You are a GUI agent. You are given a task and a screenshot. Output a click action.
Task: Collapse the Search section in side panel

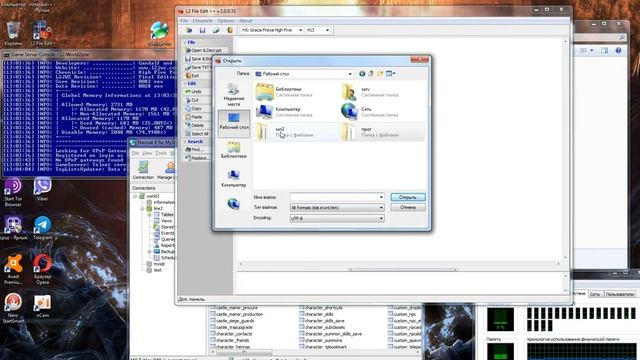[x=193, y=142]
